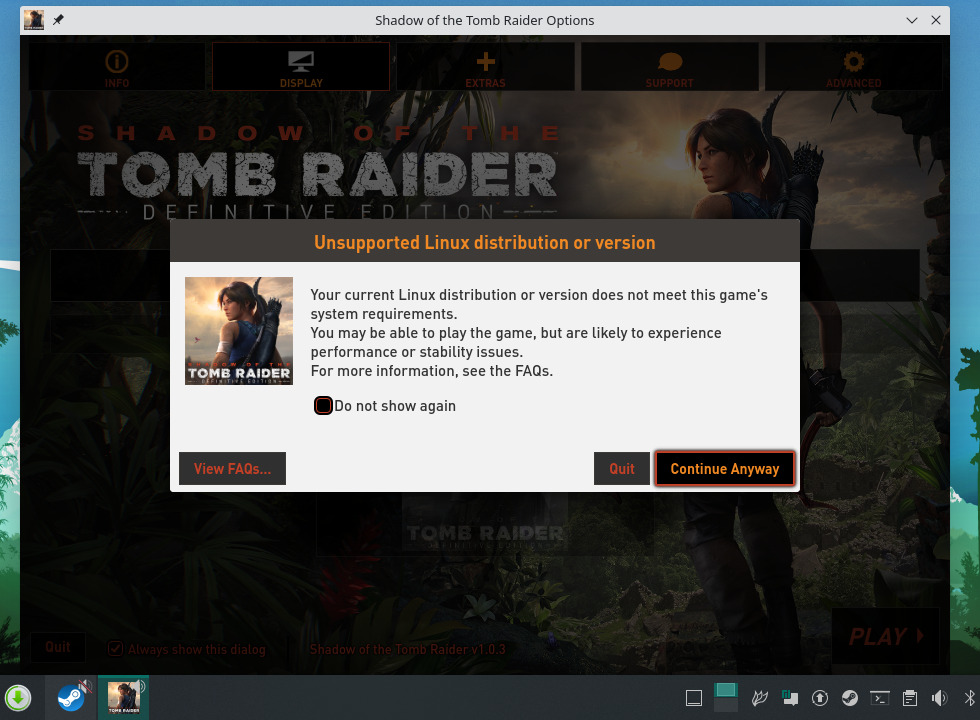Select Tomb Raider task in the taskbar
This screenshot has height=720, width=980.
[x=124, y=698]
